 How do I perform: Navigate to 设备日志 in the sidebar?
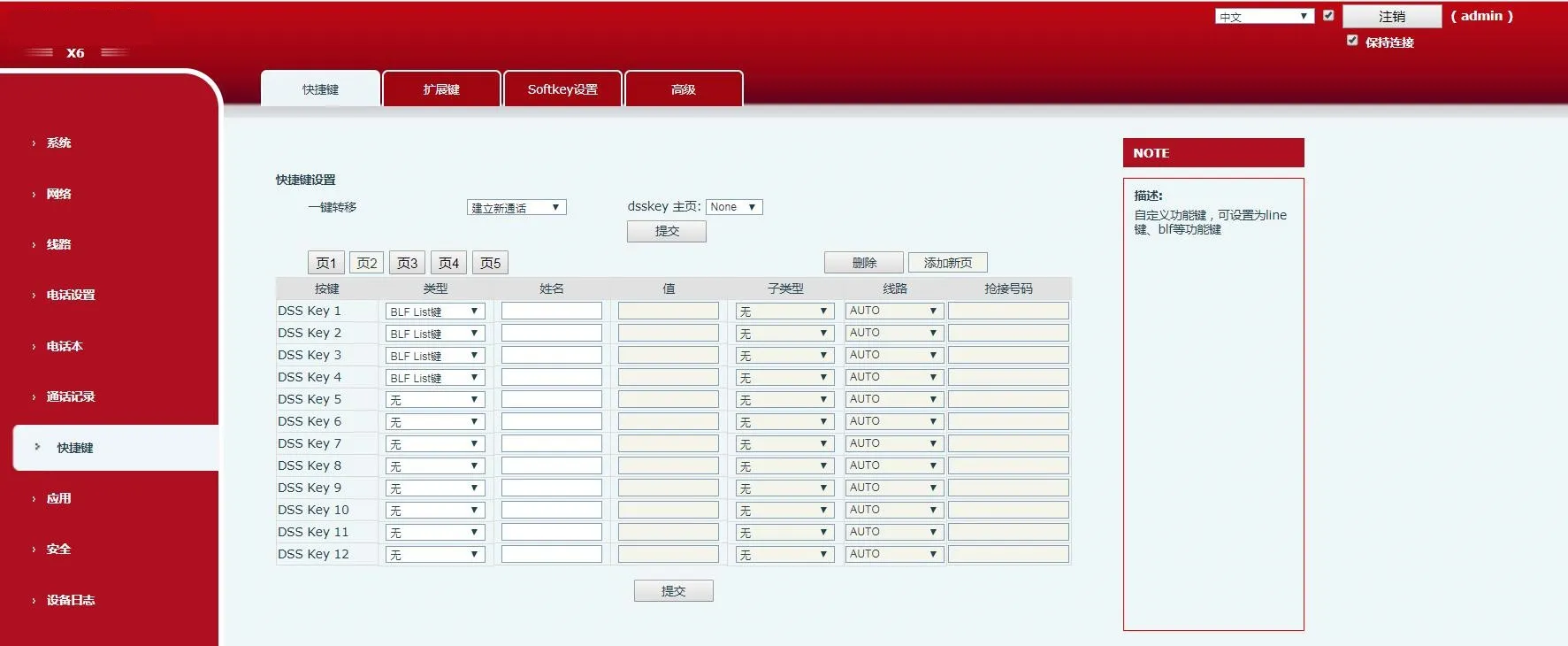71,600
